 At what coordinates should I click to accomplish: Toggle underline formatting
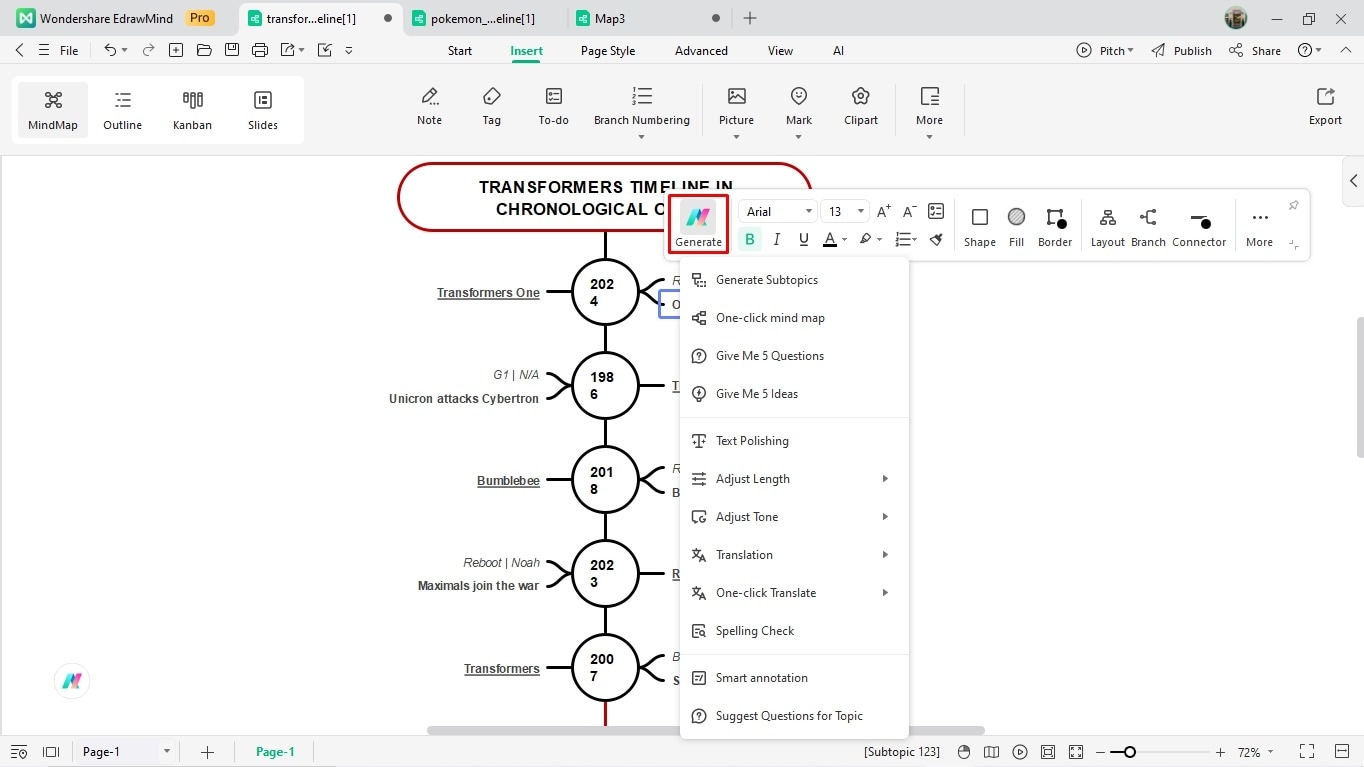[804, 239]
